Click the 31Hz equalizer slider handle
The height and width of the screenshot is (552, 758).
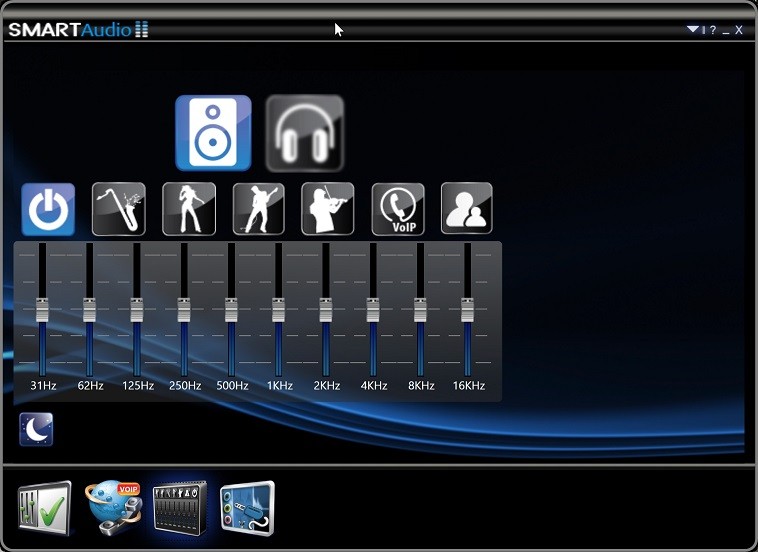43,310
